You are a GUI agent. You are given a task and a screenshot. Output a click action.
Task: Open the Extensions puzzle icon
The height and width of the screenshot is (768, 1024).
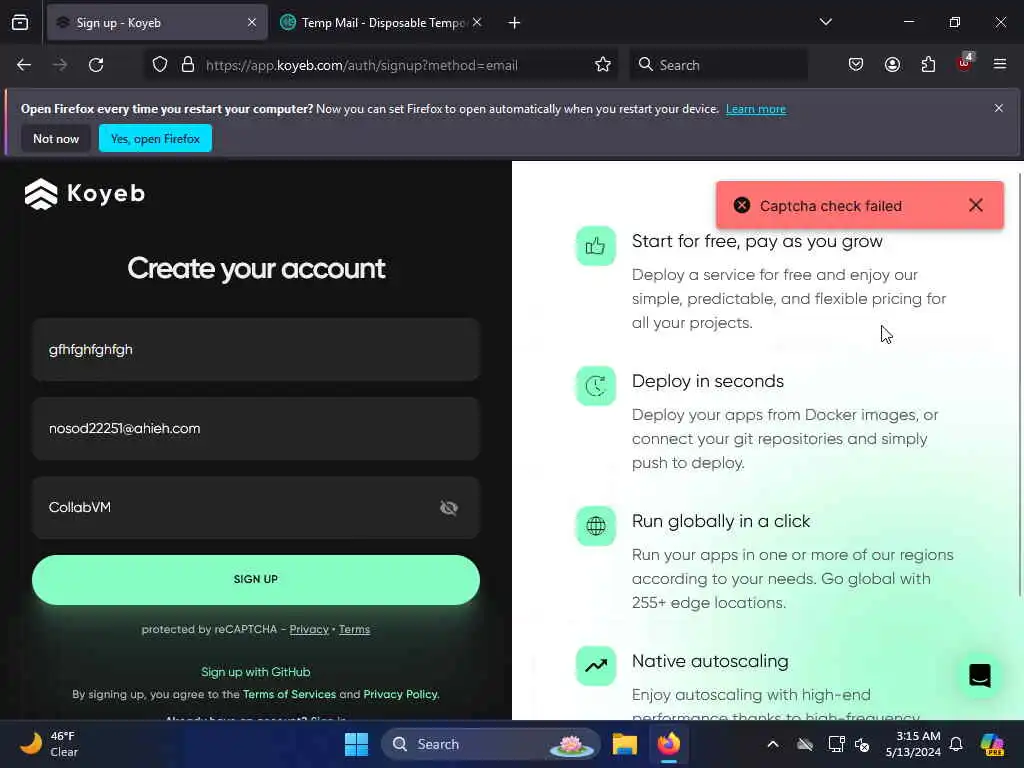click(x=928, y=65)
